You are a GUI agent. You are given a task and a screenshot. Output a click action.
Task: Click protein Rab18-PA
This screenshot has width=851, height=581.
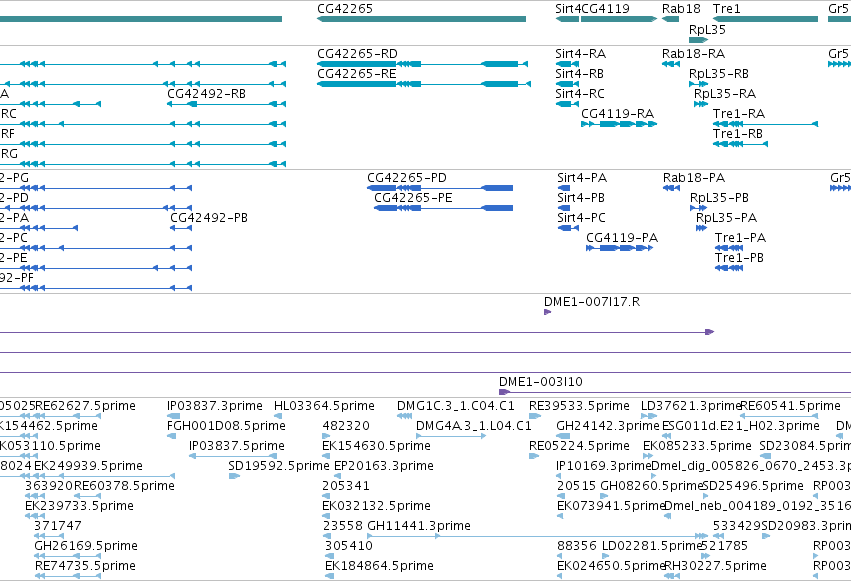coord(694,178)
